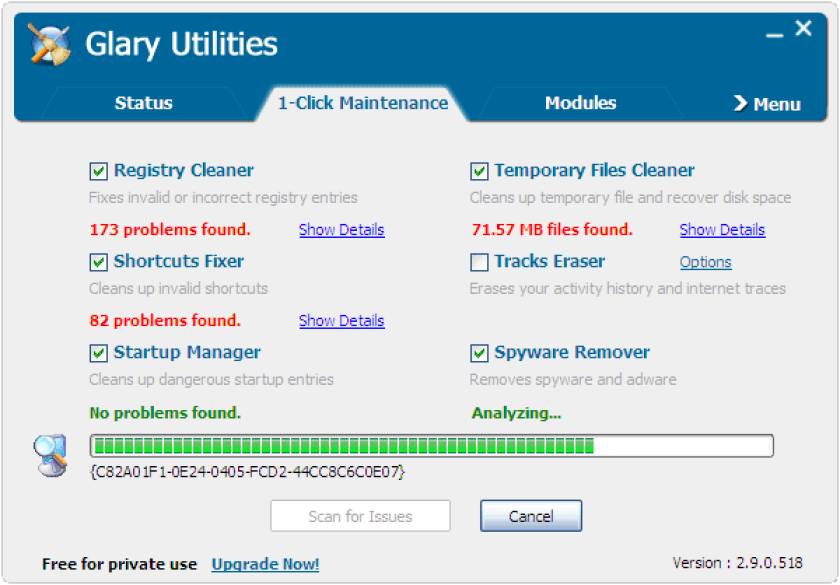Minimize the Glary Utilities window

point(774,35)
